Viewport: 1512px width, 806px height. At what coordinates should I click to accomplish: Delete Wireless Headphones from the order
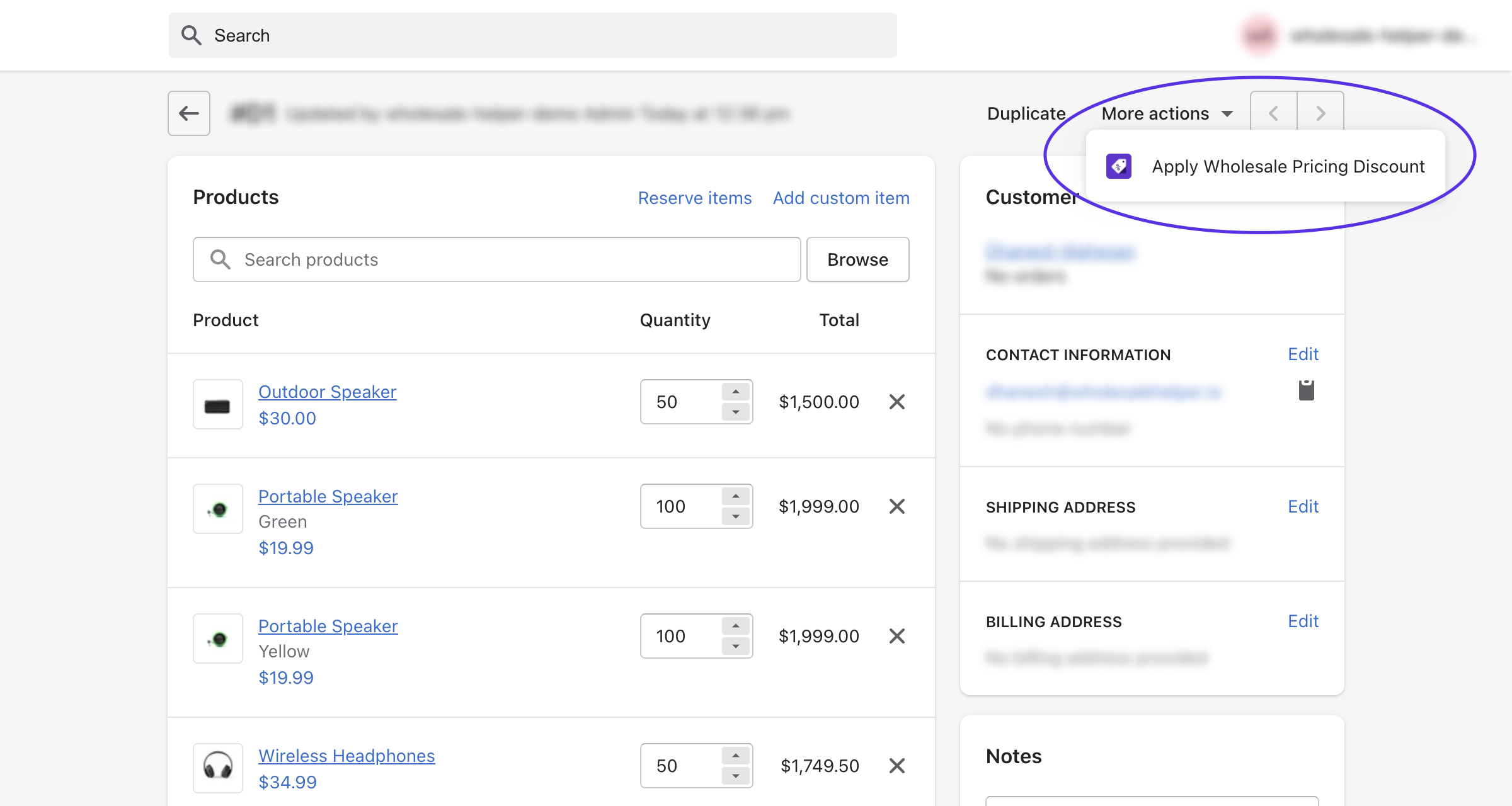tap(896, 766)
